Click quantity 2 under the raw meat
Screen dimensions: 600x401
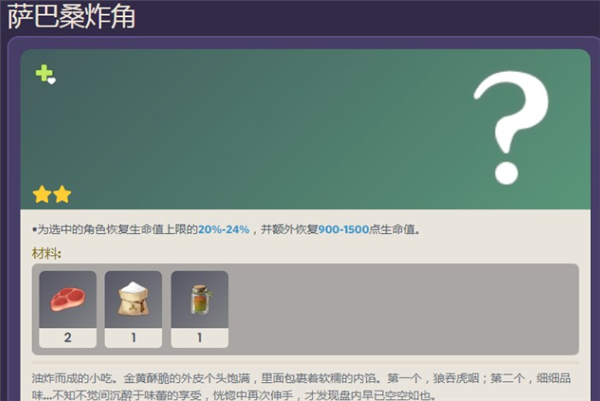tap(67, 337)
